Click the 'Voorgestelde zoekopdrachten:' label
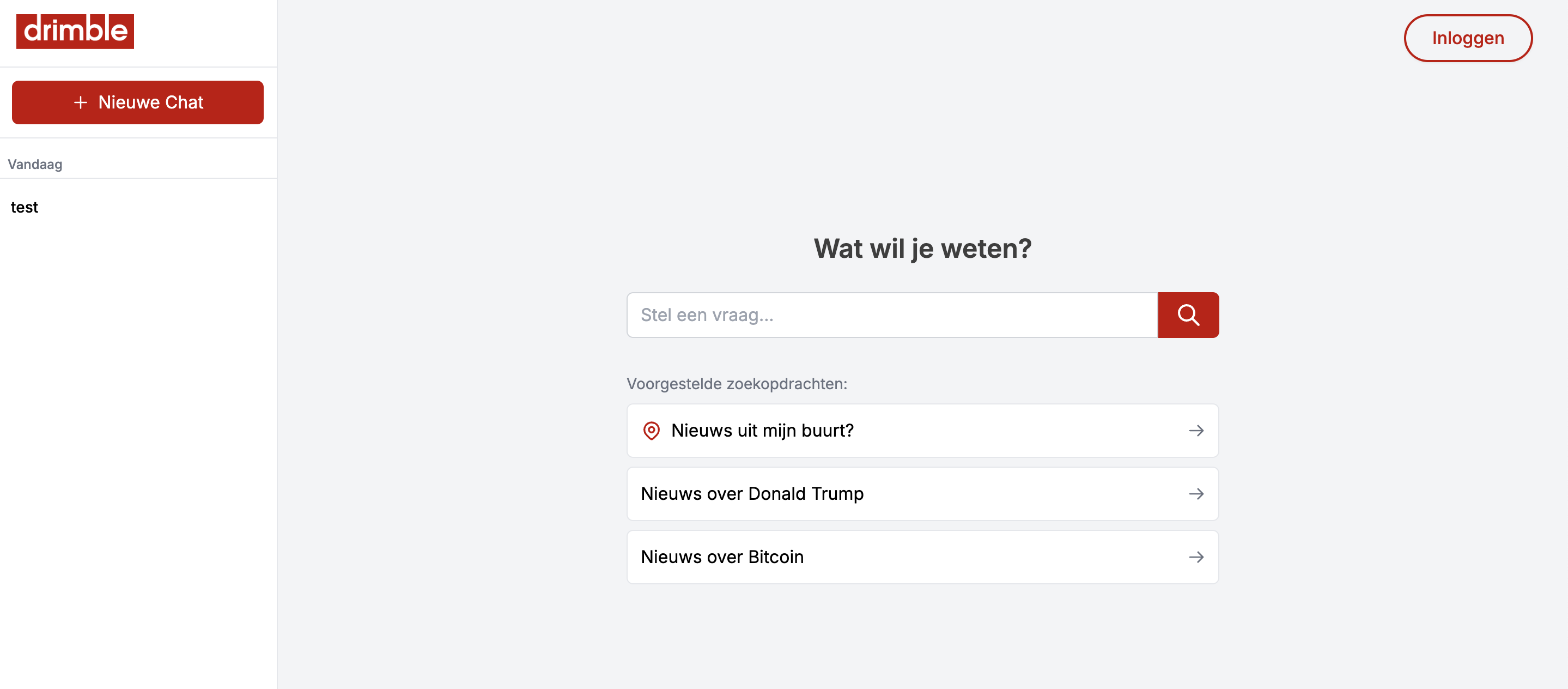 click(x=737, y=384)
